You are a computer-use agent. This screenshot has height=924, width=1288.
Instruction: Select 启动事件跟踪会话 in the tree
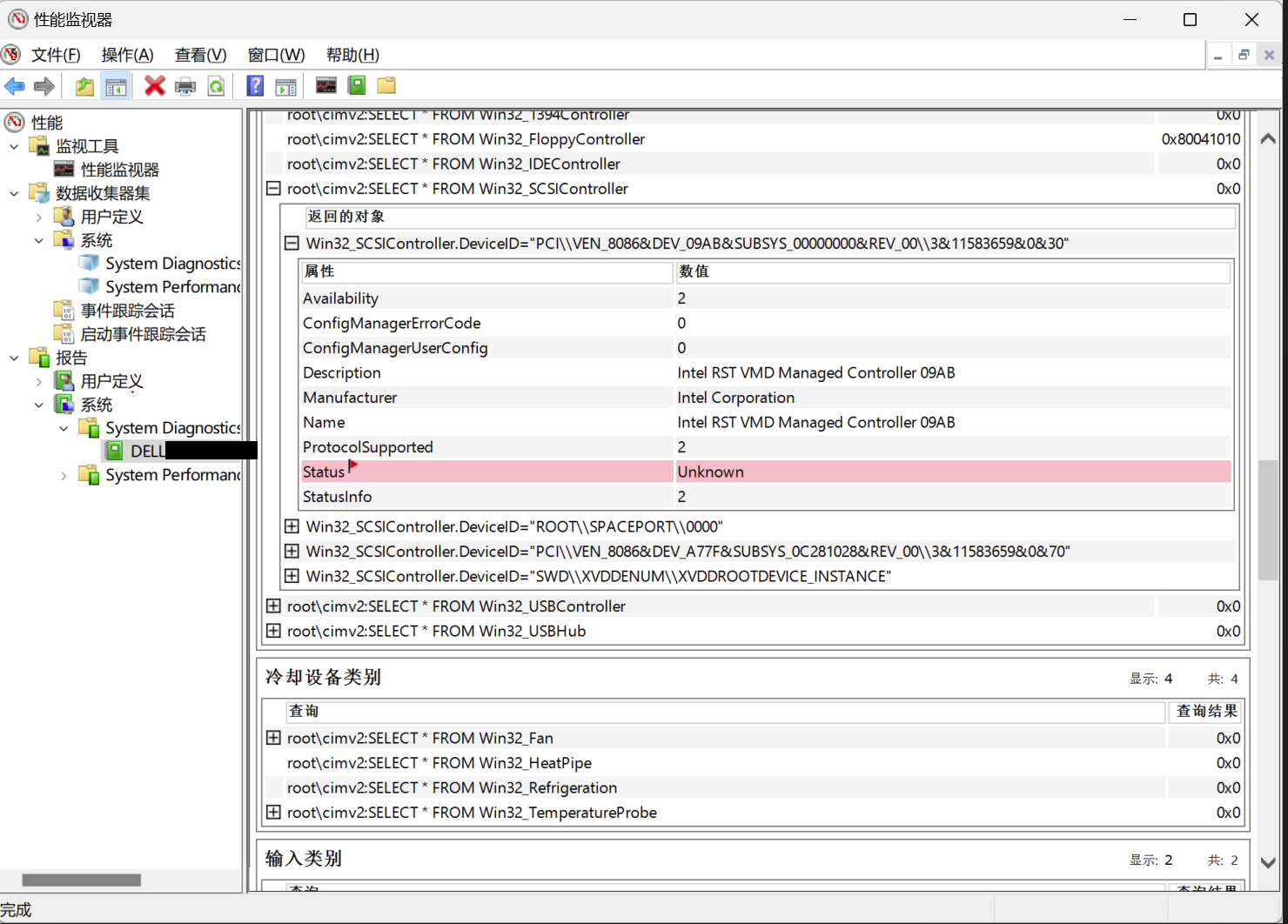[x=143, y=334]
